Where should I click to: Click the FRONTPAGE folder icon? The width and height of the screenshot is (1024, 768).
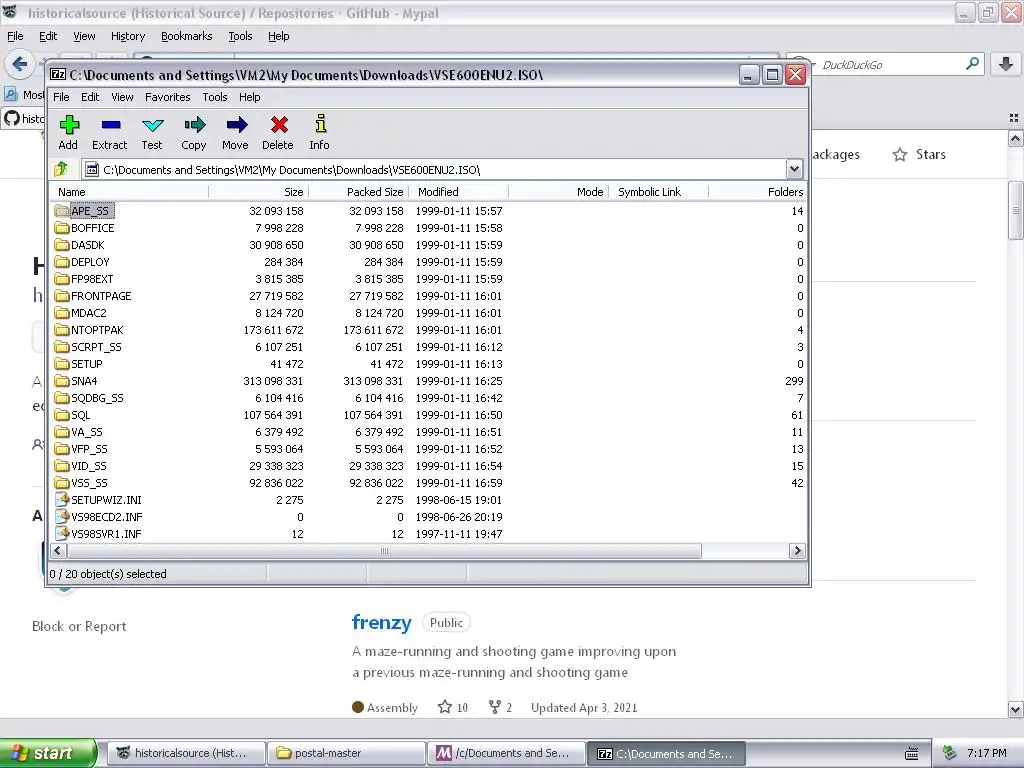pyautogui.click(x=62, y=295)
